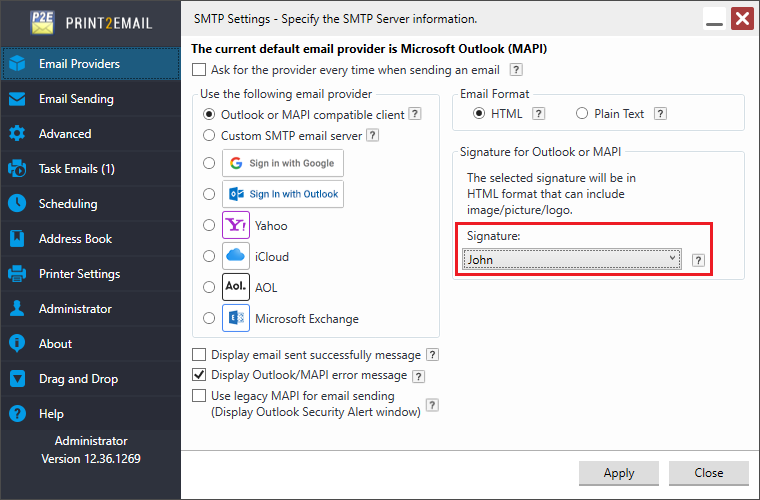
Task: Open the Signature dropdown showing John
Action: (x=571, y=259)
